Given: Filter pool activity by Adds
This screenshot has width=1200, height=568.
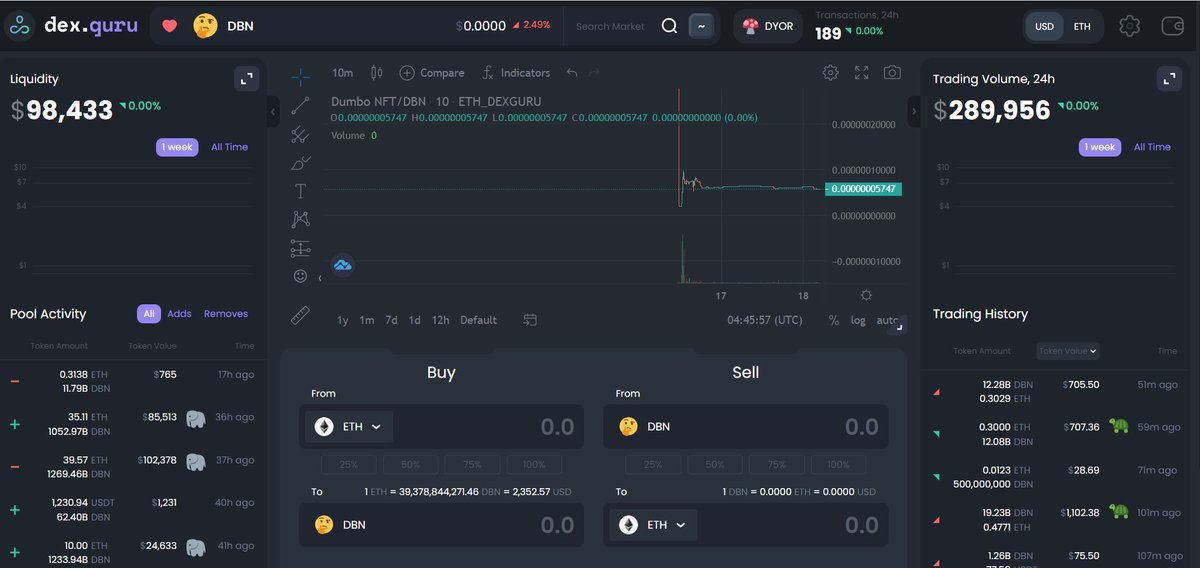Looking at the screenshot, I should click(179, 314).
